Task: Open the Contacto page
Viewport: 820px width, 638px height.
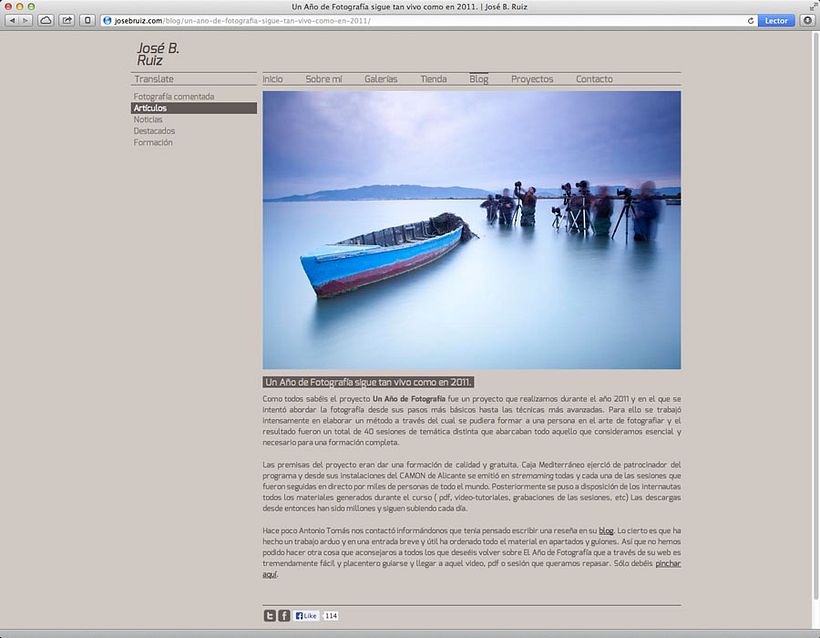Action: point(593,78)
